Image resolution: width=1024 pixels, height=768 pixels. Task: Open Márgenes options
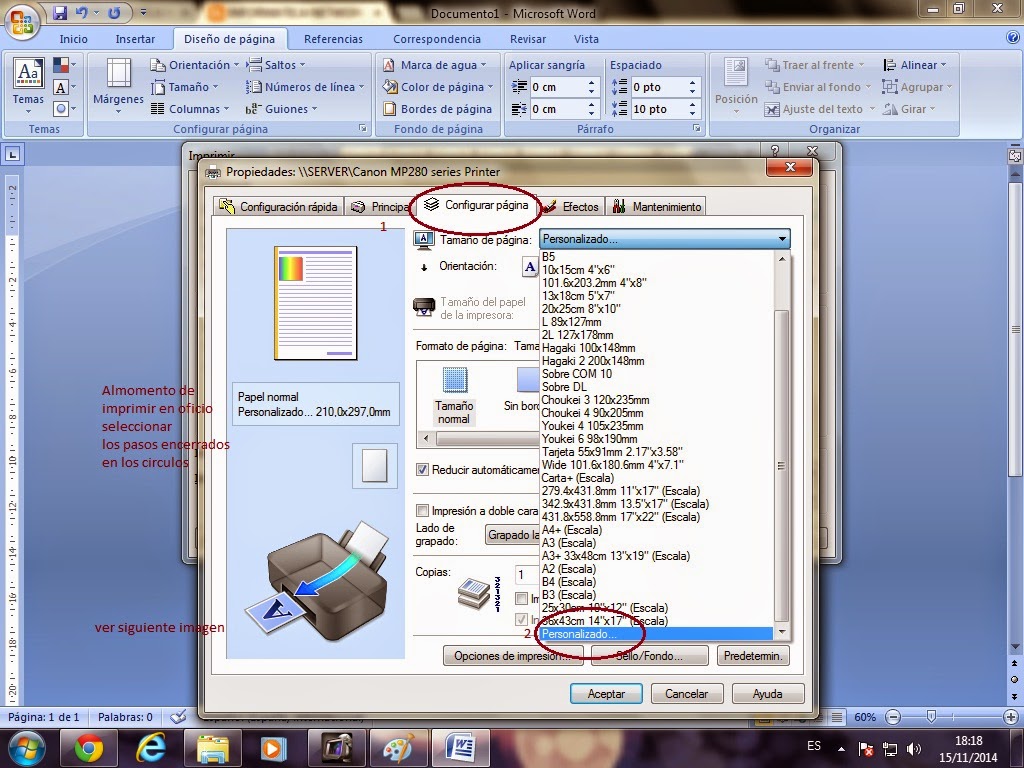click(x=118, y=85)
